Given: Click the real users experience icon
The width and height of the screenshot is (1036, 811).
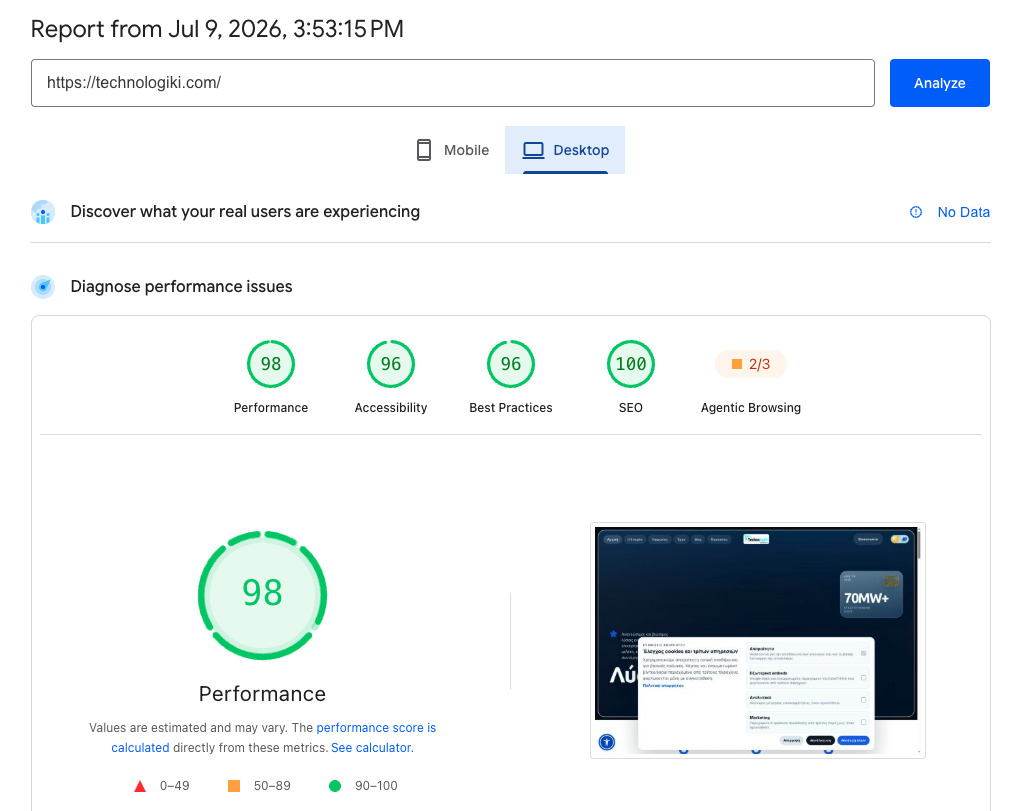Looking at the screenshot, I should [43, 212].
